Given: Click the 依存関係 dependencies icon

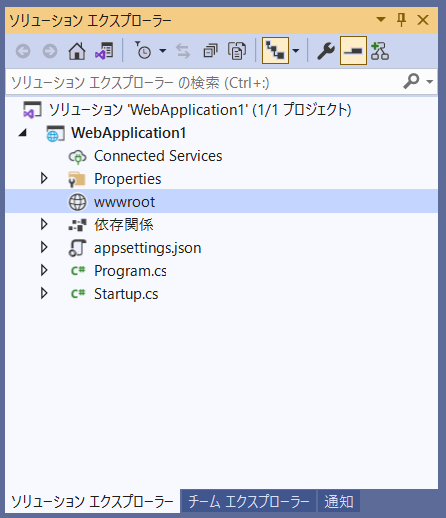Looking at the screenshot, I should tap(77, 225).
